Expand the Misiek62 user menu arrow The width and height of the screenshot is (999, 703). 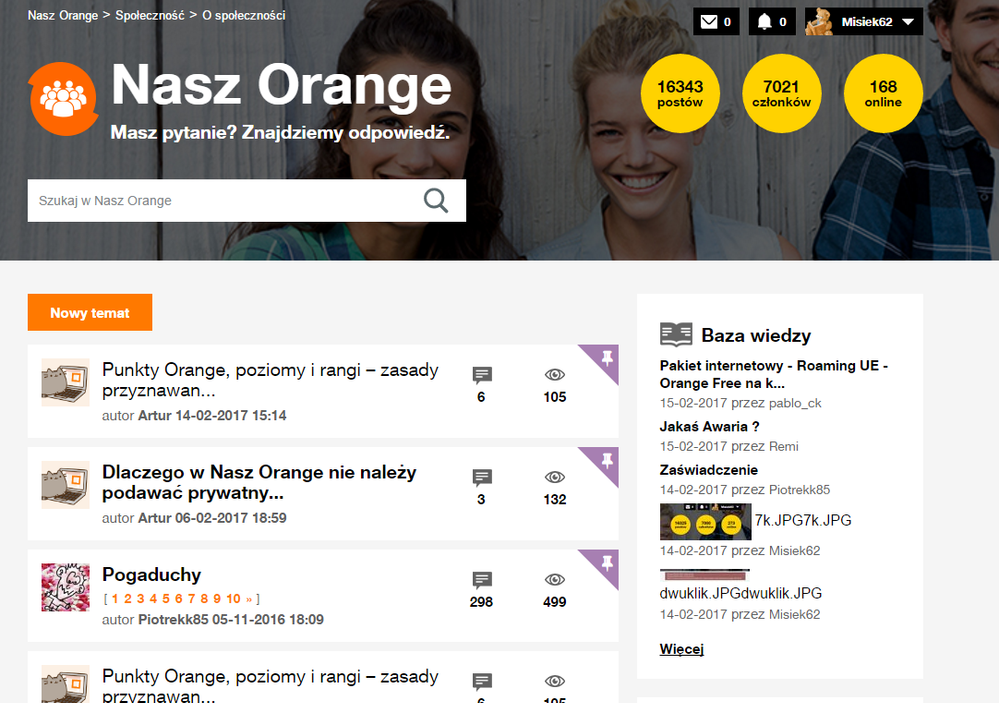tap(908, 22)
